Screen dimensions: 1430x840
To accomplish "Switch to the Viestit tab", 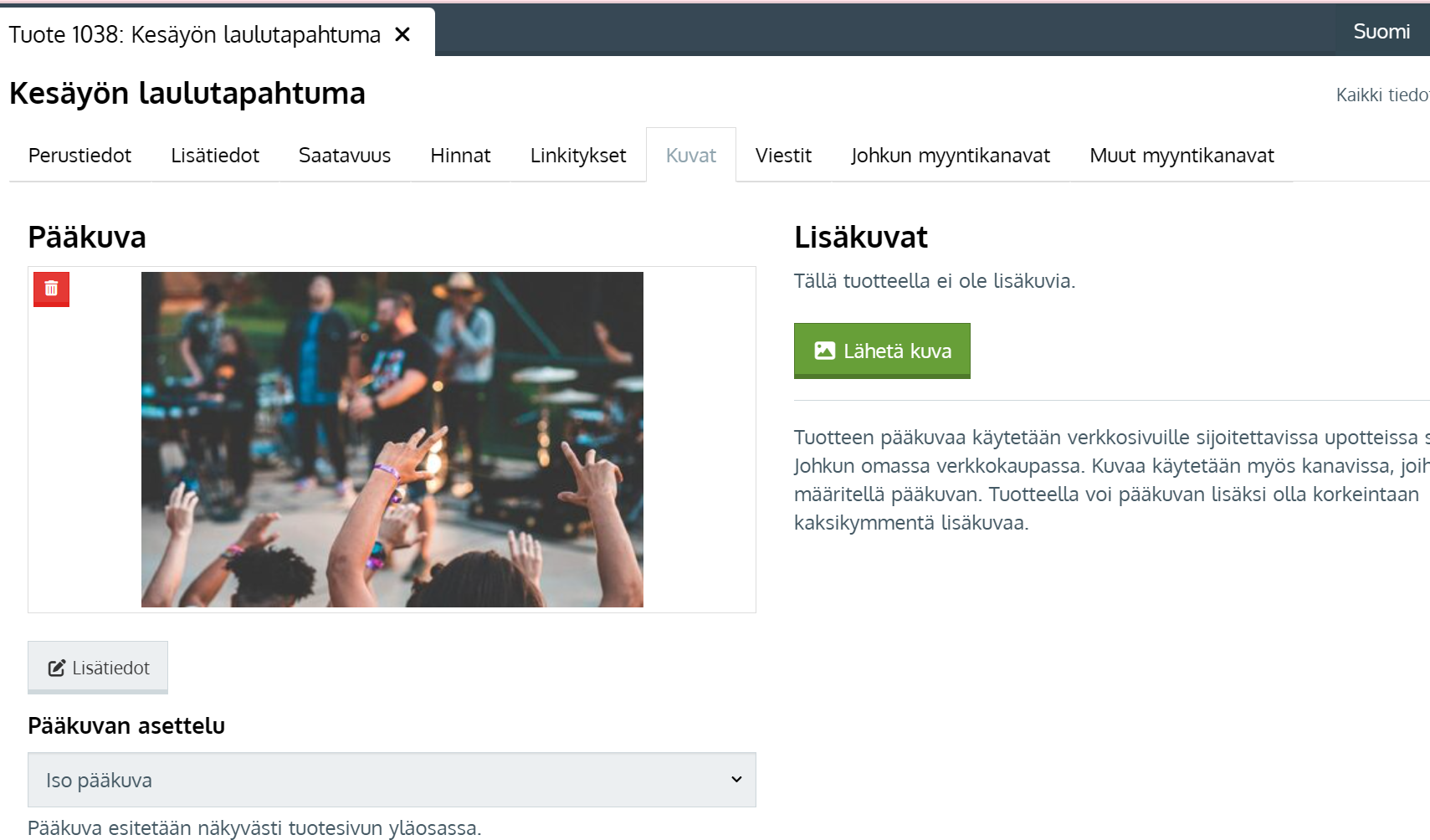I will pos(783,156).
